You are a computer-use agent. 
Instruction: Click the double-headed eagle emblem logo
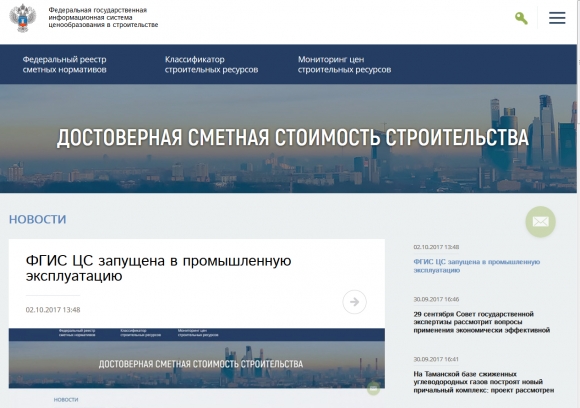[x=23, y=18]
